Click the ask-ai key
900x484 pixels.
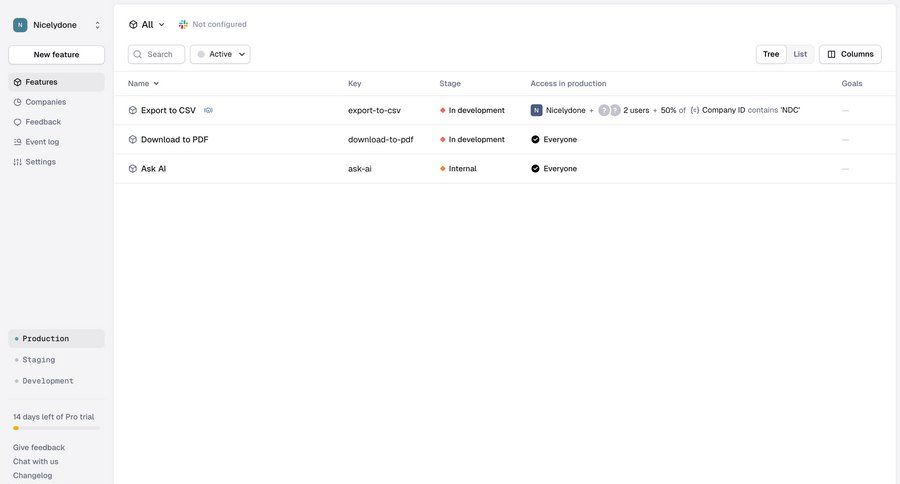(x=359, y=169)
